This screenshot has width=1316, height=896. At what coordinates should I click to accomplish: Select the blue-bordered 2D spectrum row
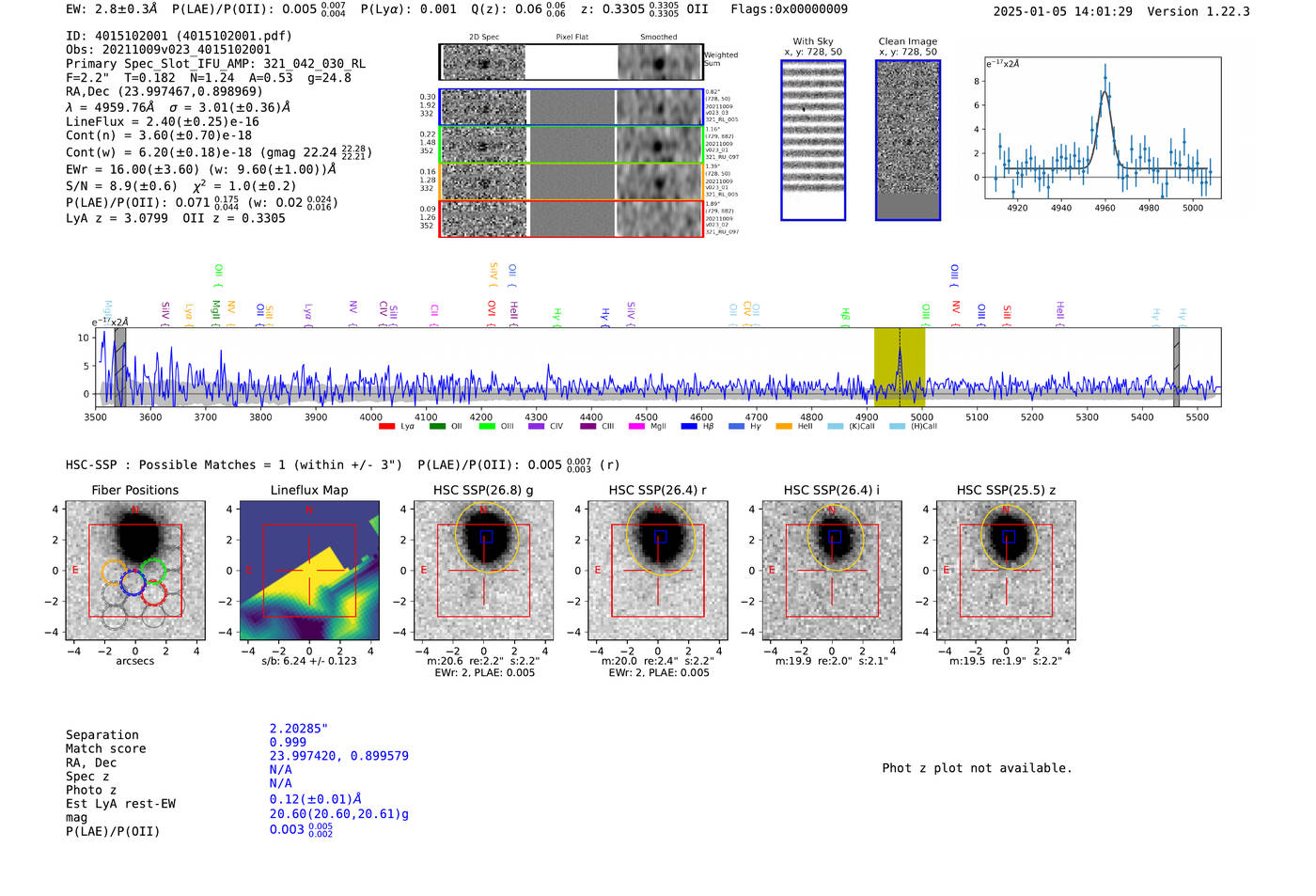tap(571, 107)
